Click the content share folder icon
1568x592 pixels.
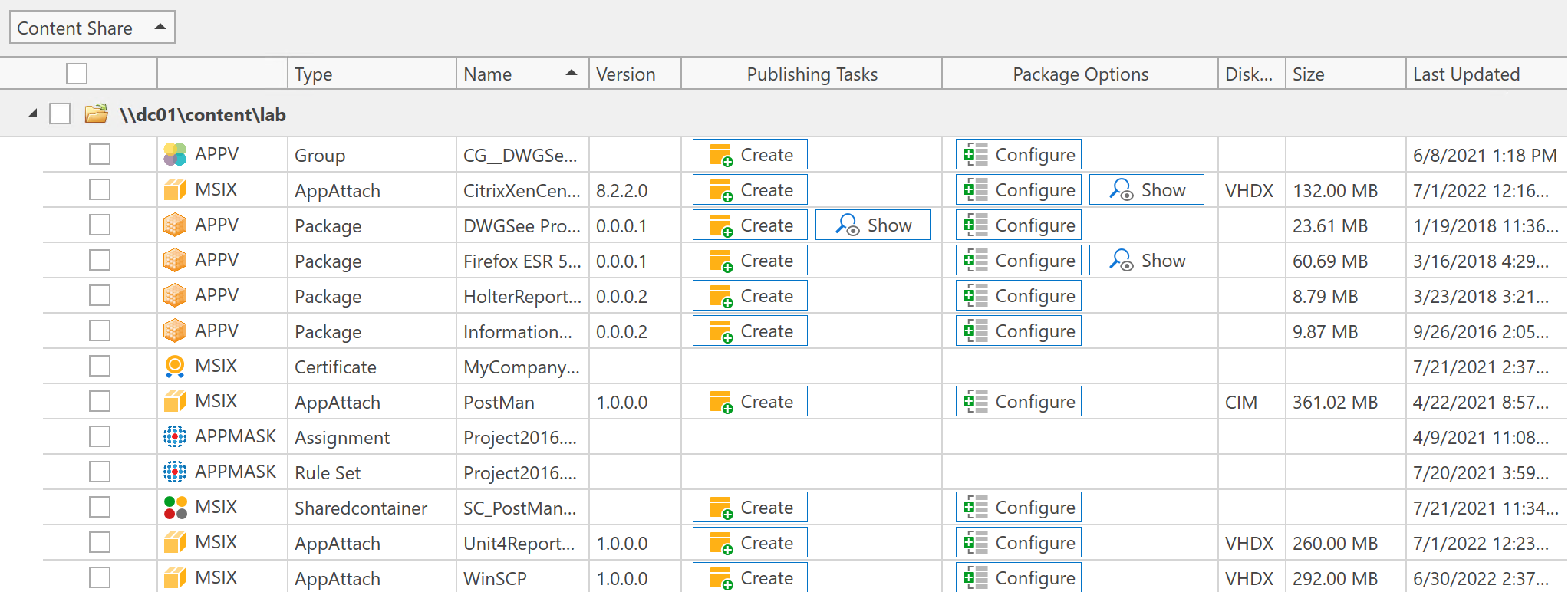[97, 115]
